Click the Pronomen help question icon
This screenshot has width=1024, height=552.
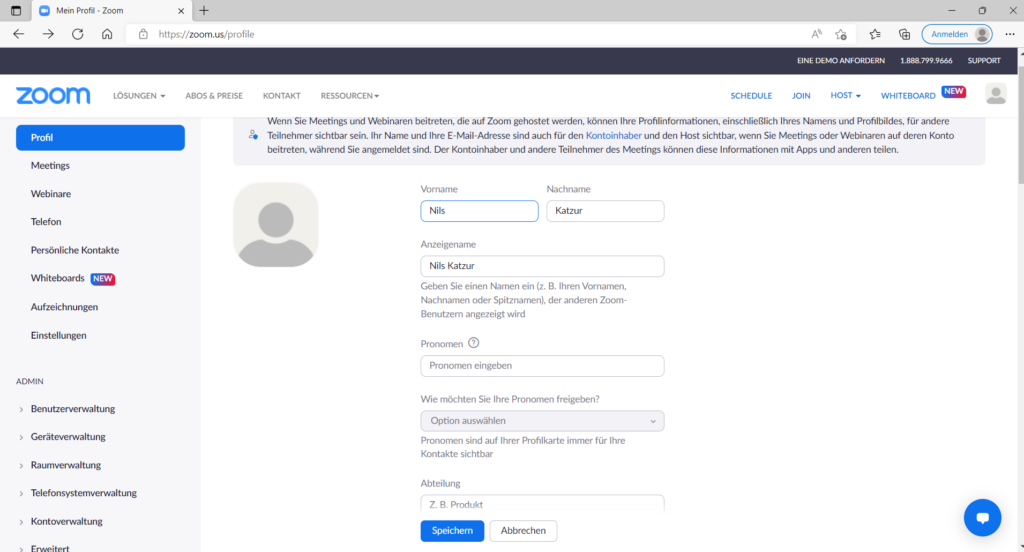tap(473, 343)
